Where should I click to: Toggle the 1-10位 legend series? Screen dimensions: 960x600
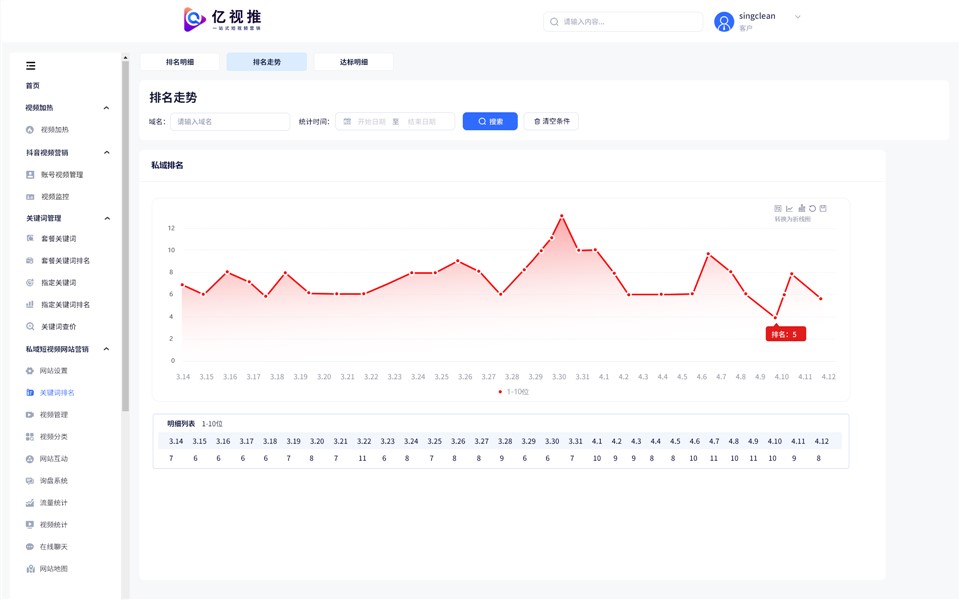pyautogui.click(x=513, y=392)
